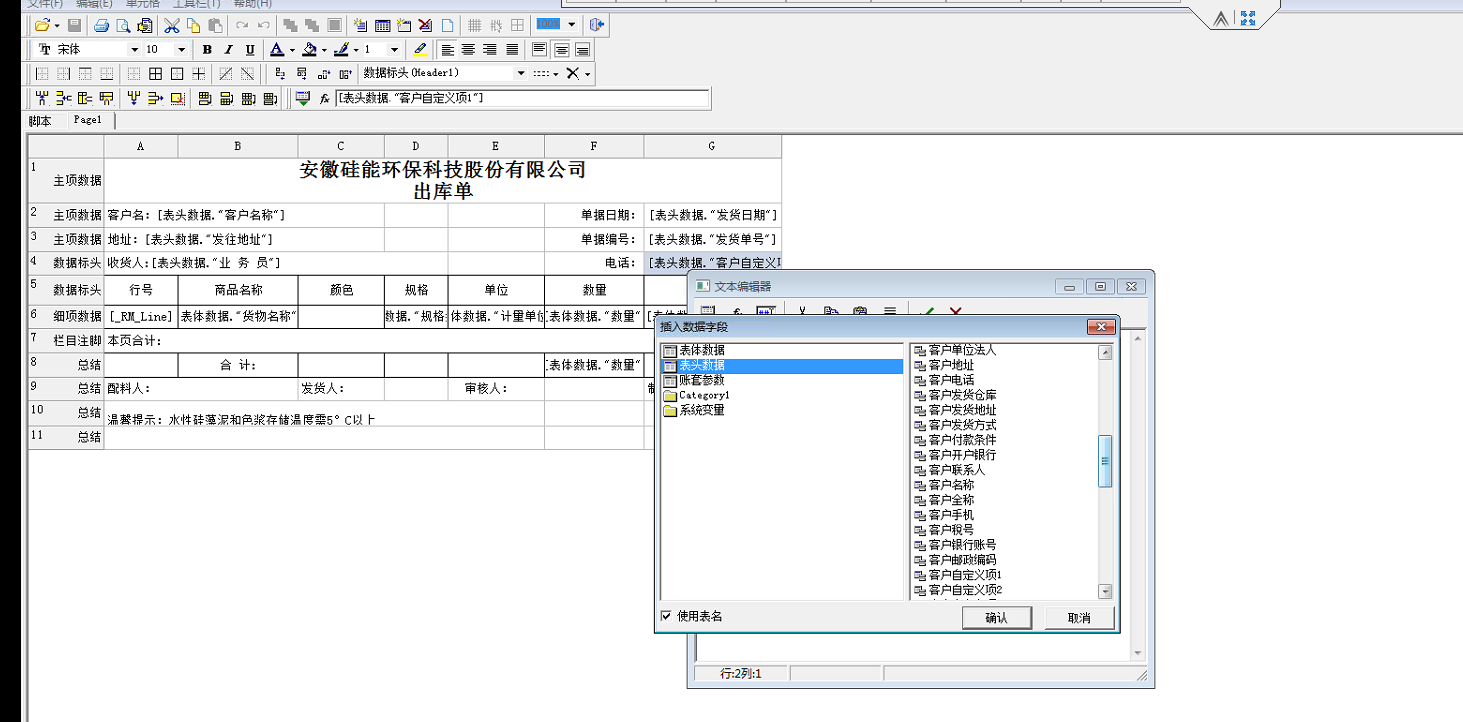Click the expression input field
The height and width of the screenshot is (722, 1463).
pos(522,99)
